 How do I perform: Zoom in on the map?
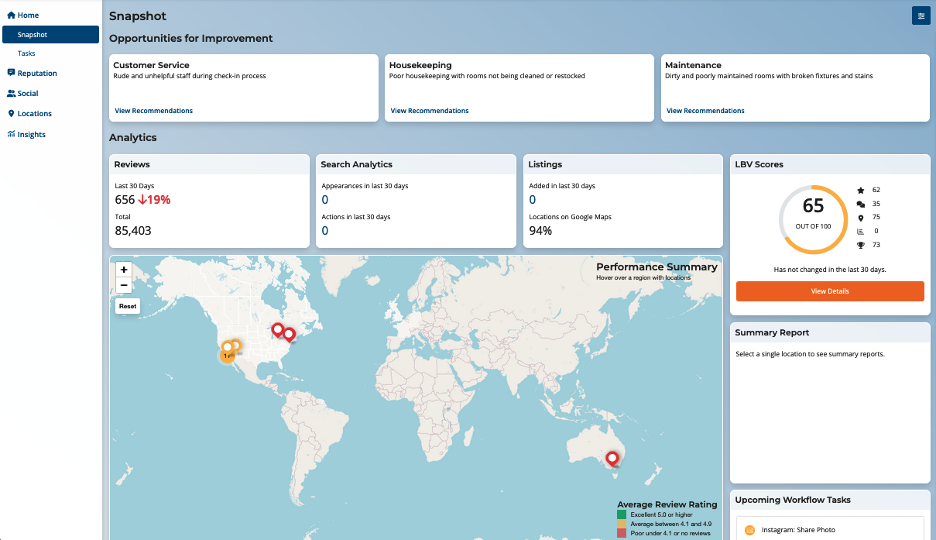tap(124, 270)
